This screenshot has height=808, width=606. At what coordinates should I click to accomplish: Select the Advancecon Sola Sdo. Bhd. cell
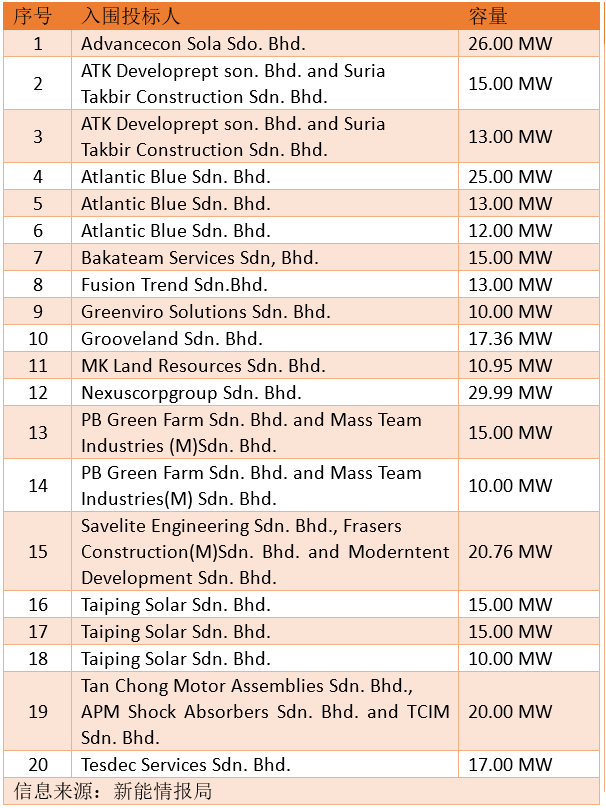point(193,44)
